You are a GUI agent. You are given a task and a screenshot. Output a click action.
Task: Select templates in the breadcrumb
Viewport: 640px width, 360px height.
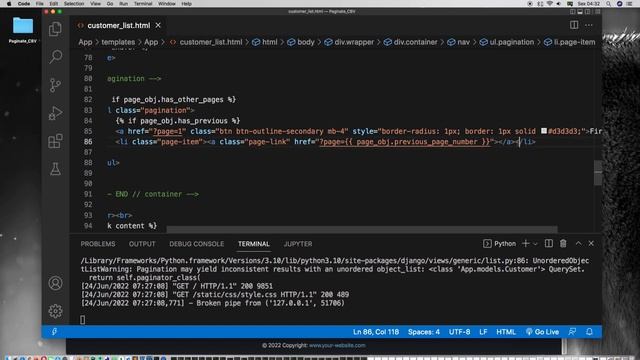[x=118, y=42]
